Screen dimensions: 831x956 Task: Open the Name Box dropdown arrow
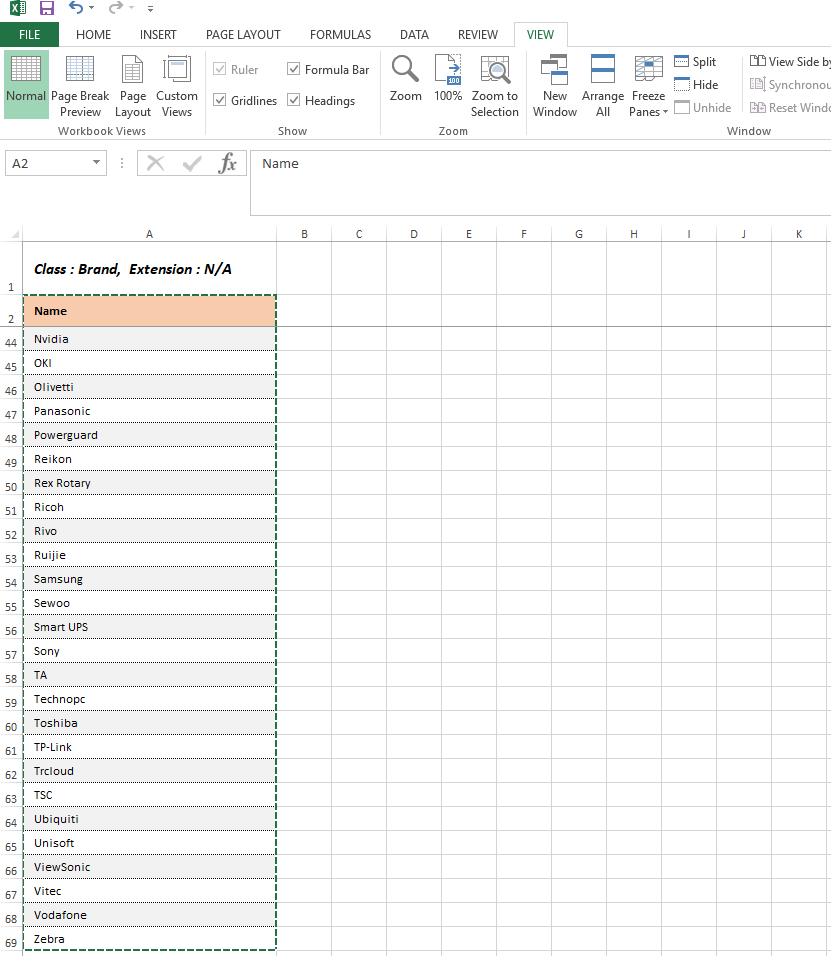[x=97, y=163]
